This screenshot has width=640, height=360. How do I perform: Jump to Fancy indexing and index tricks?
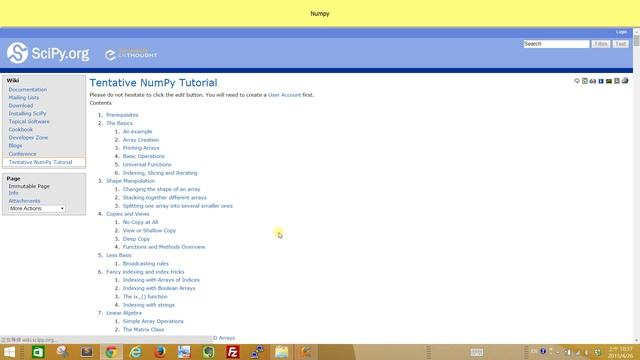coord(145,272)
